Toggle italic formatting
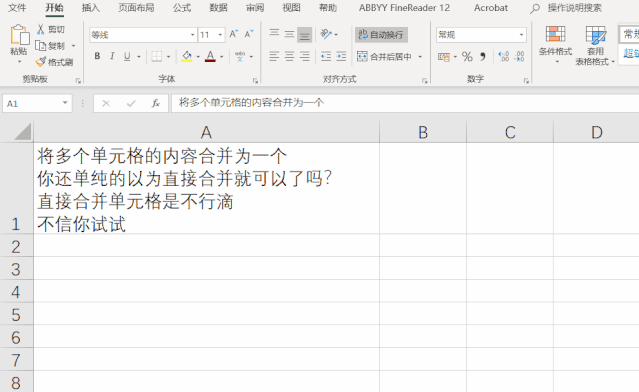This screenshot has width=639, height=392. [x=112, y=56]
